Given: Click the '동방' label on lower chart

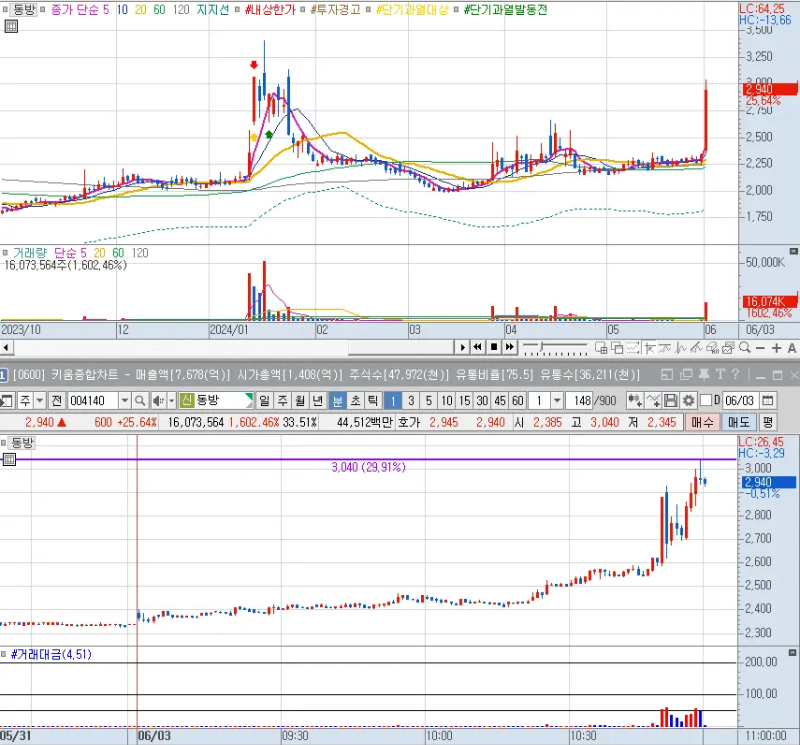Looking at the screenshot, I should 22,442.
